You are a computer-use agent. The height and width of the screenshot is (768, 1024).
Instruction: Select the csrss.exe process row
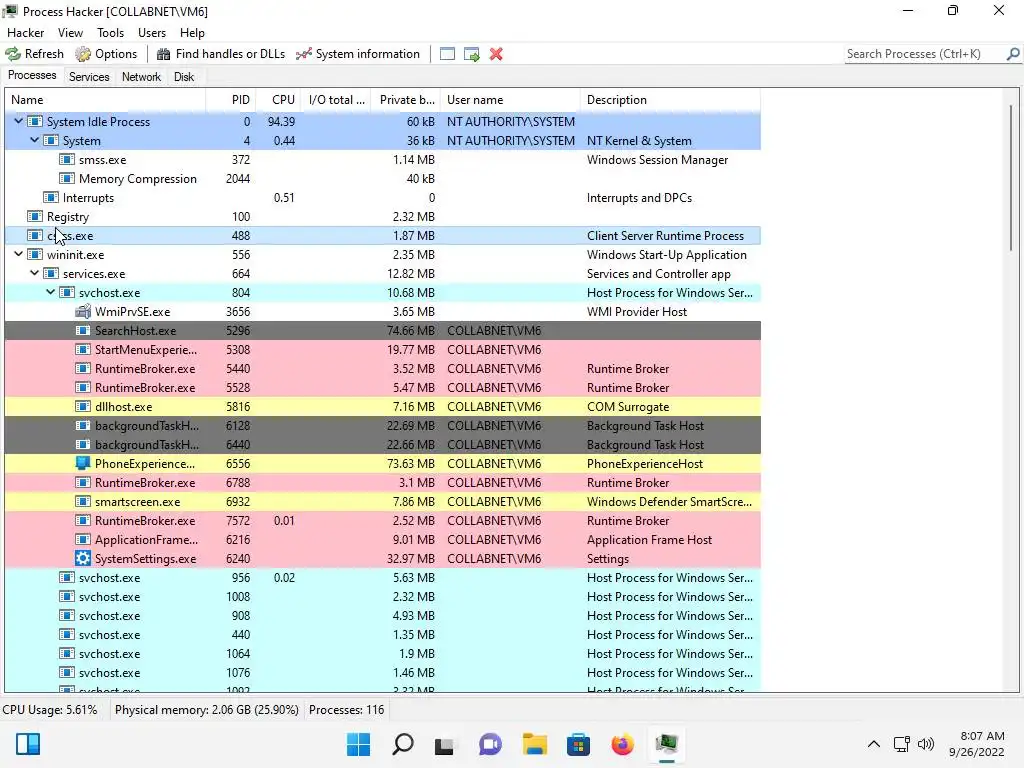(383, 236)
